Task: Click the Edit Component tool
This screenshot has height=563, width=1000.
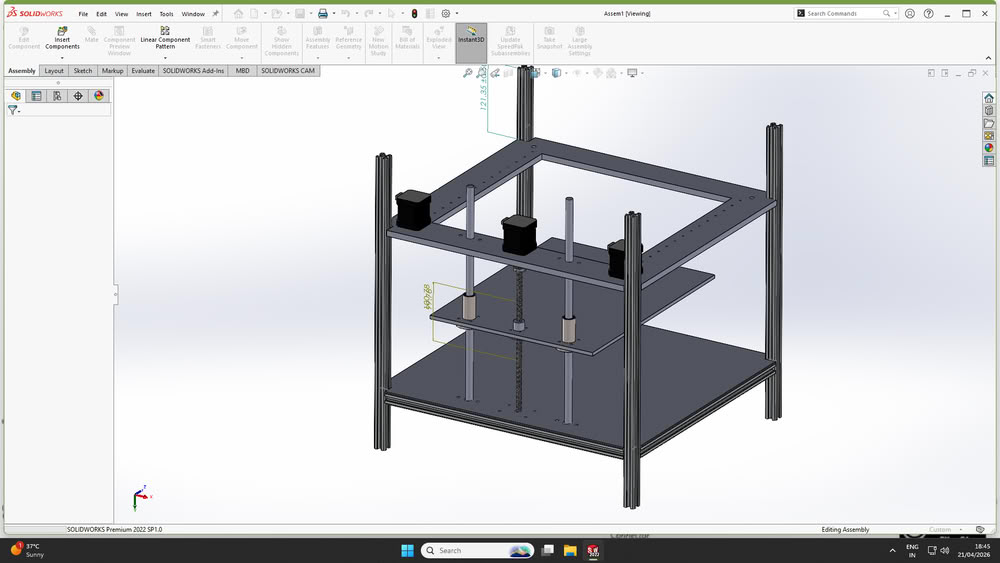Action: point(24,38)
